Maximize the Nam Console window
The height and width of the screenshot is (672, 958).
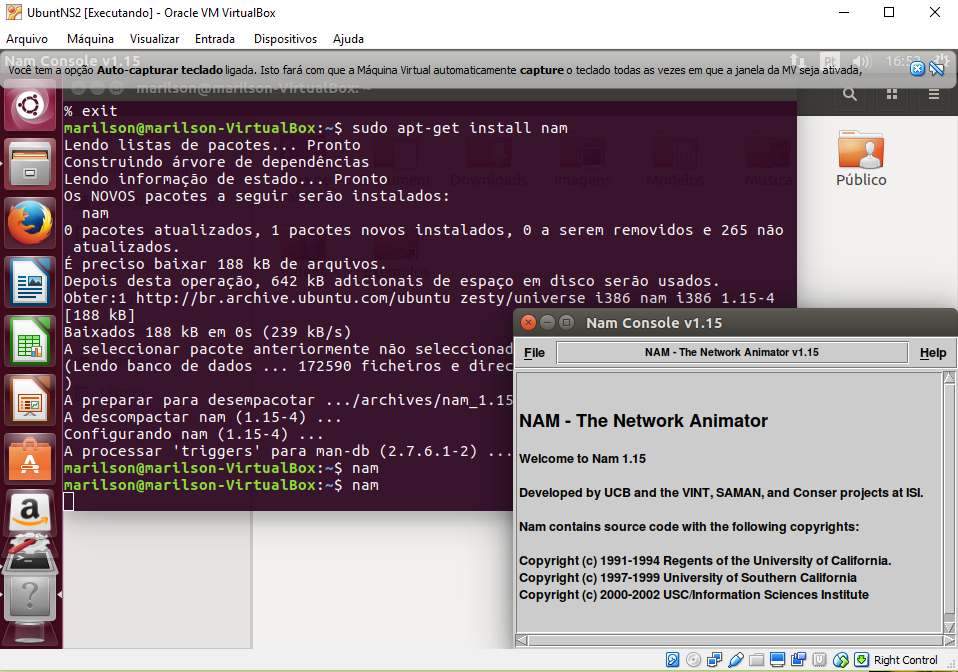pyautogui.click(x=566, y=323)
